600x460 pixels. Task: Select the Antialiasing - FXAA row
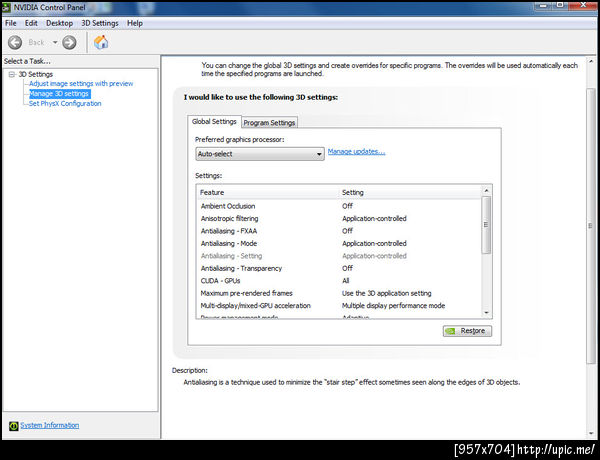point(339,231)
